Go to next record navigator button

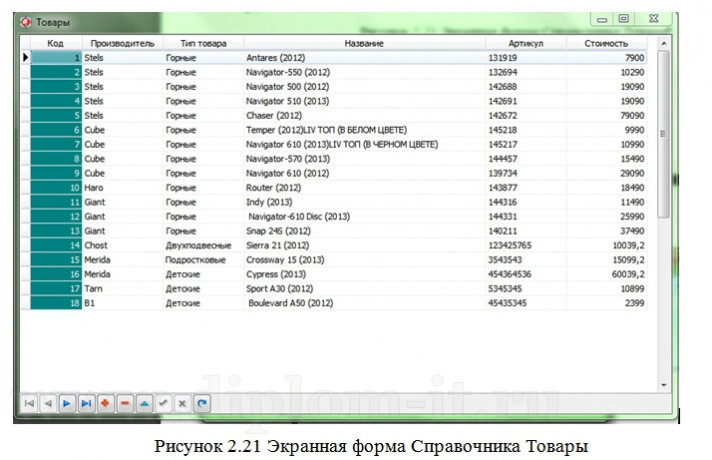pos(67,403)
